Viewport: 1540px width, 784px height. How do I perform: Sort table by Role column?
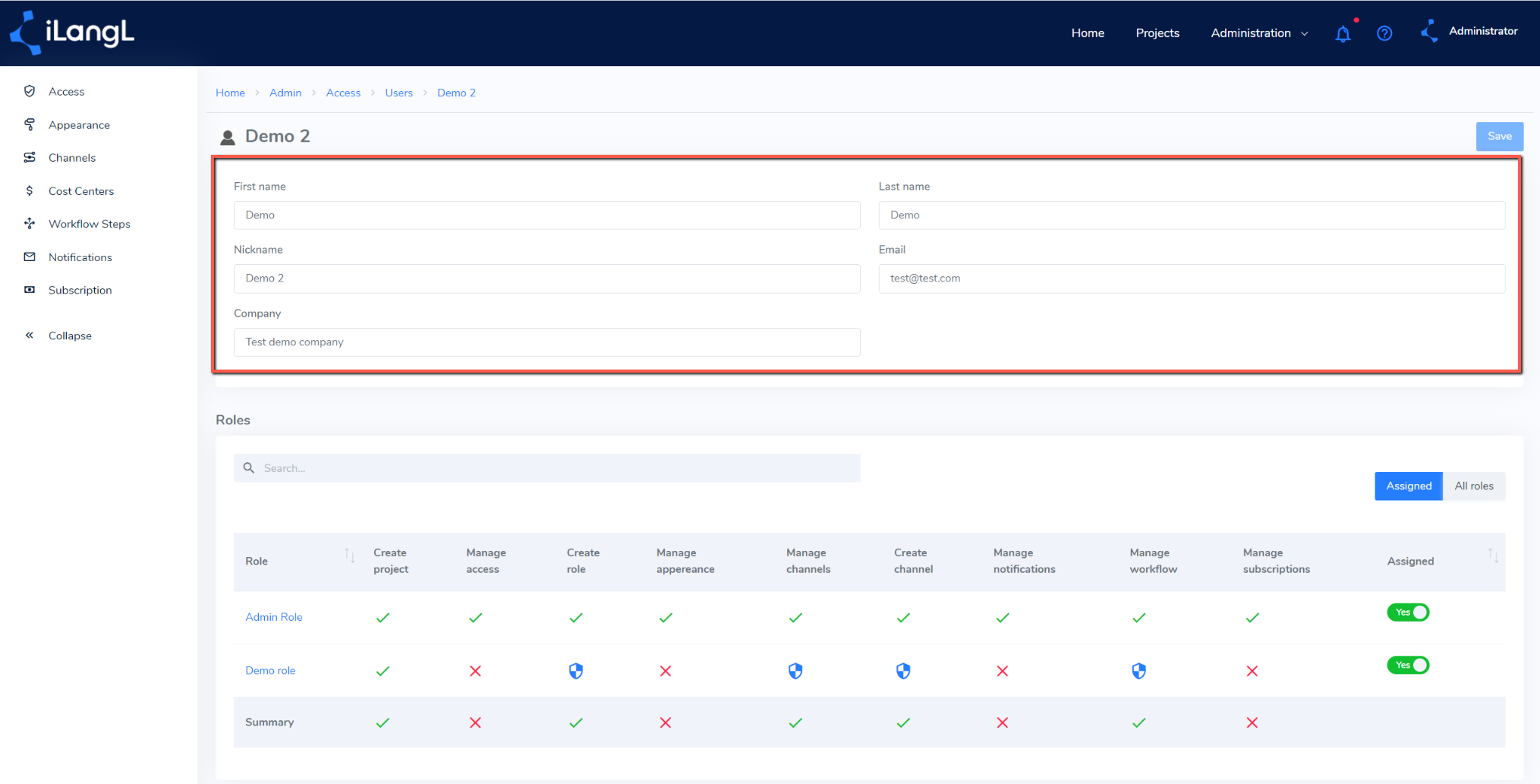click(349, 556)
